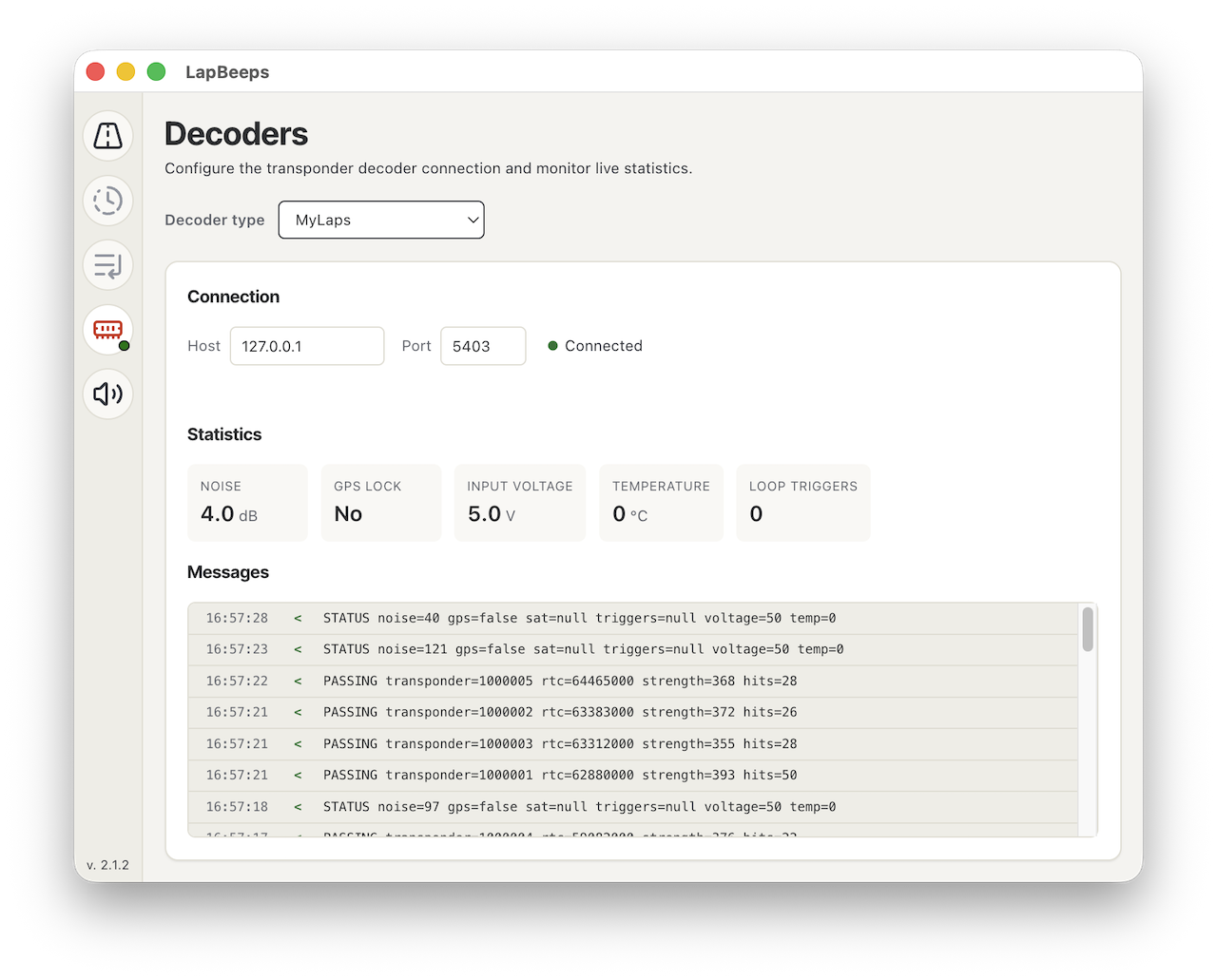Viewport: 1217px width, 980px height.
Task: Click the Host field containing 127.0.0.1
Action: pos(307,346)
